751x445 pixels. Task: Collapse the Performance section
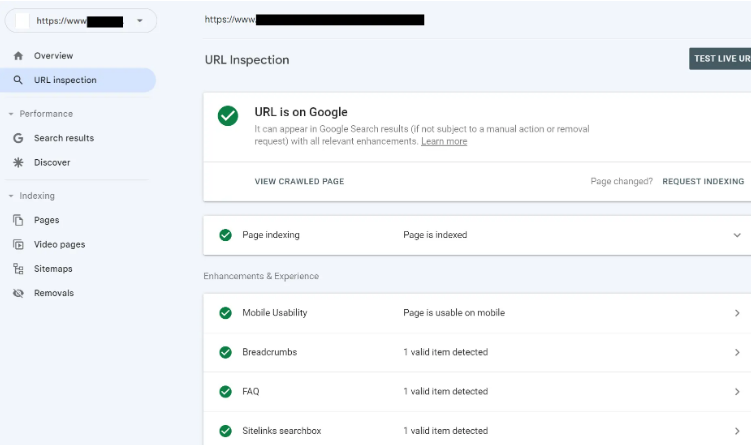pos(10,114)
